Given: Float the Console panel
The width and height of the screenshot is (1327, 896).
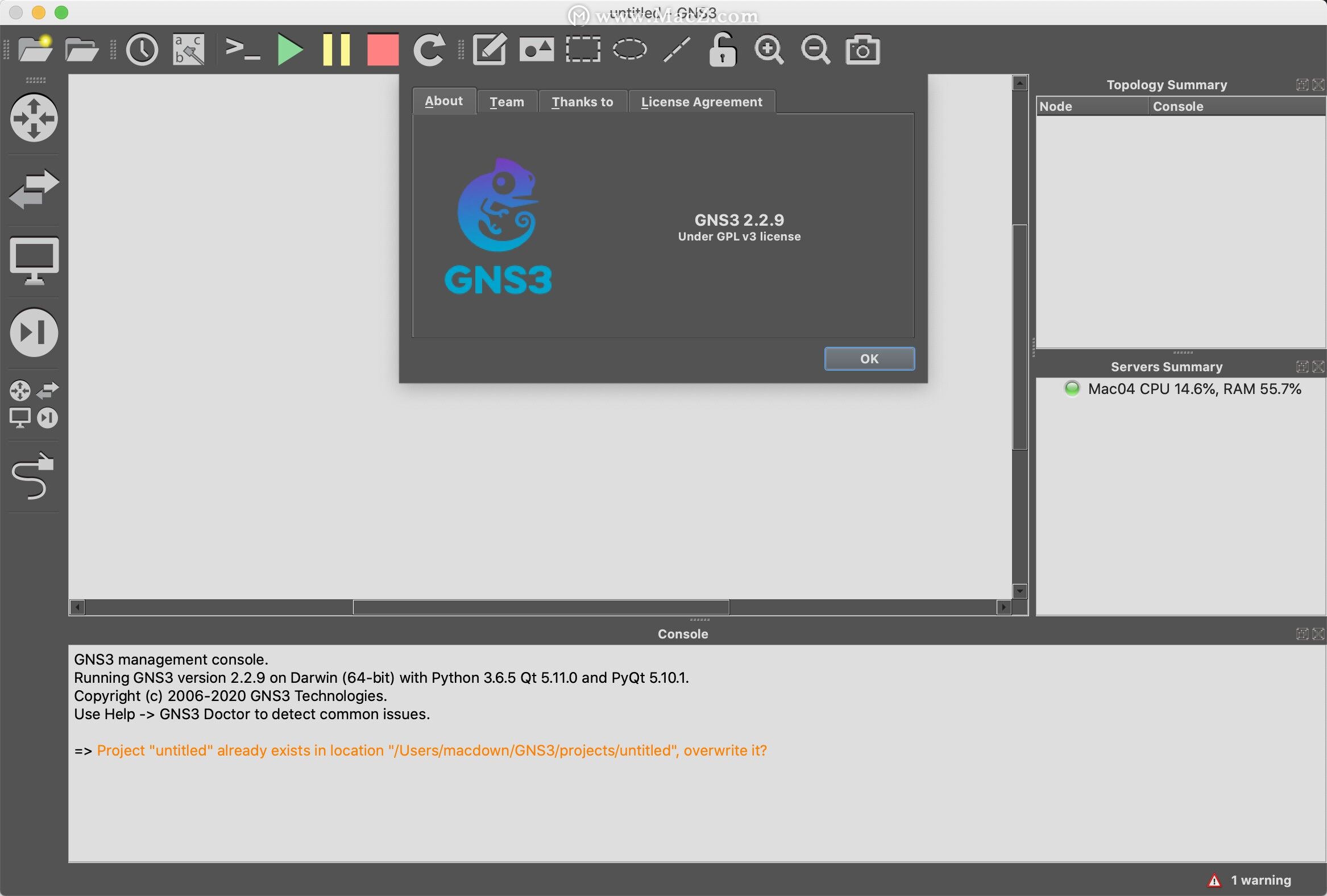Looking at the screenshot, I should [1302, 634].
